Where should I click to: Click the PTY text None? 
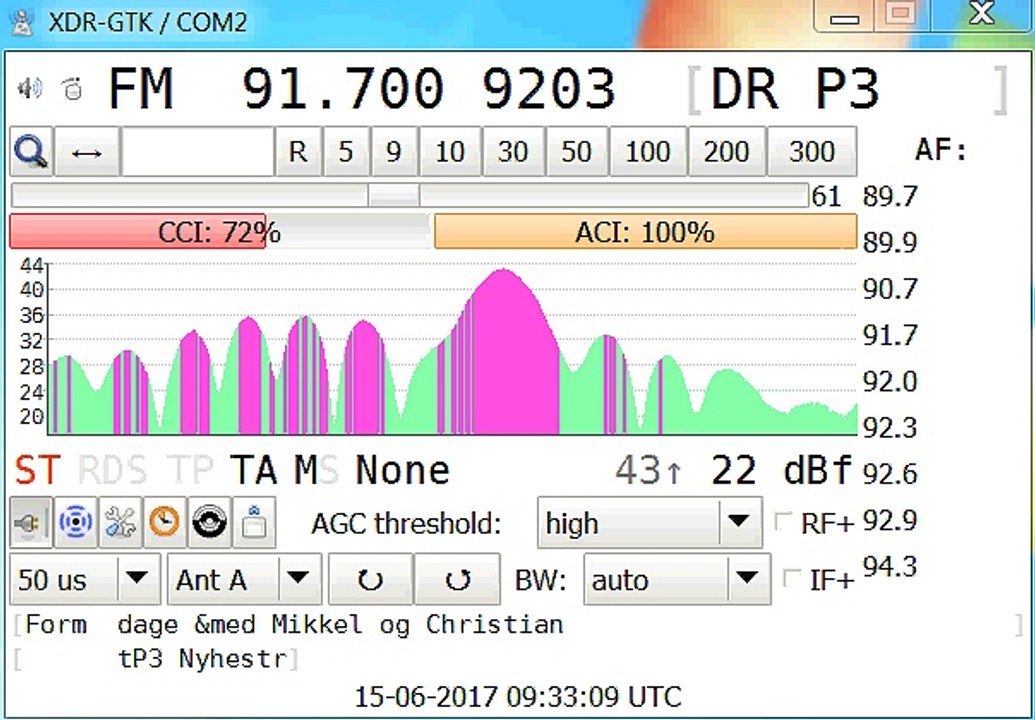pyautogui.click(x=403, y=470)
